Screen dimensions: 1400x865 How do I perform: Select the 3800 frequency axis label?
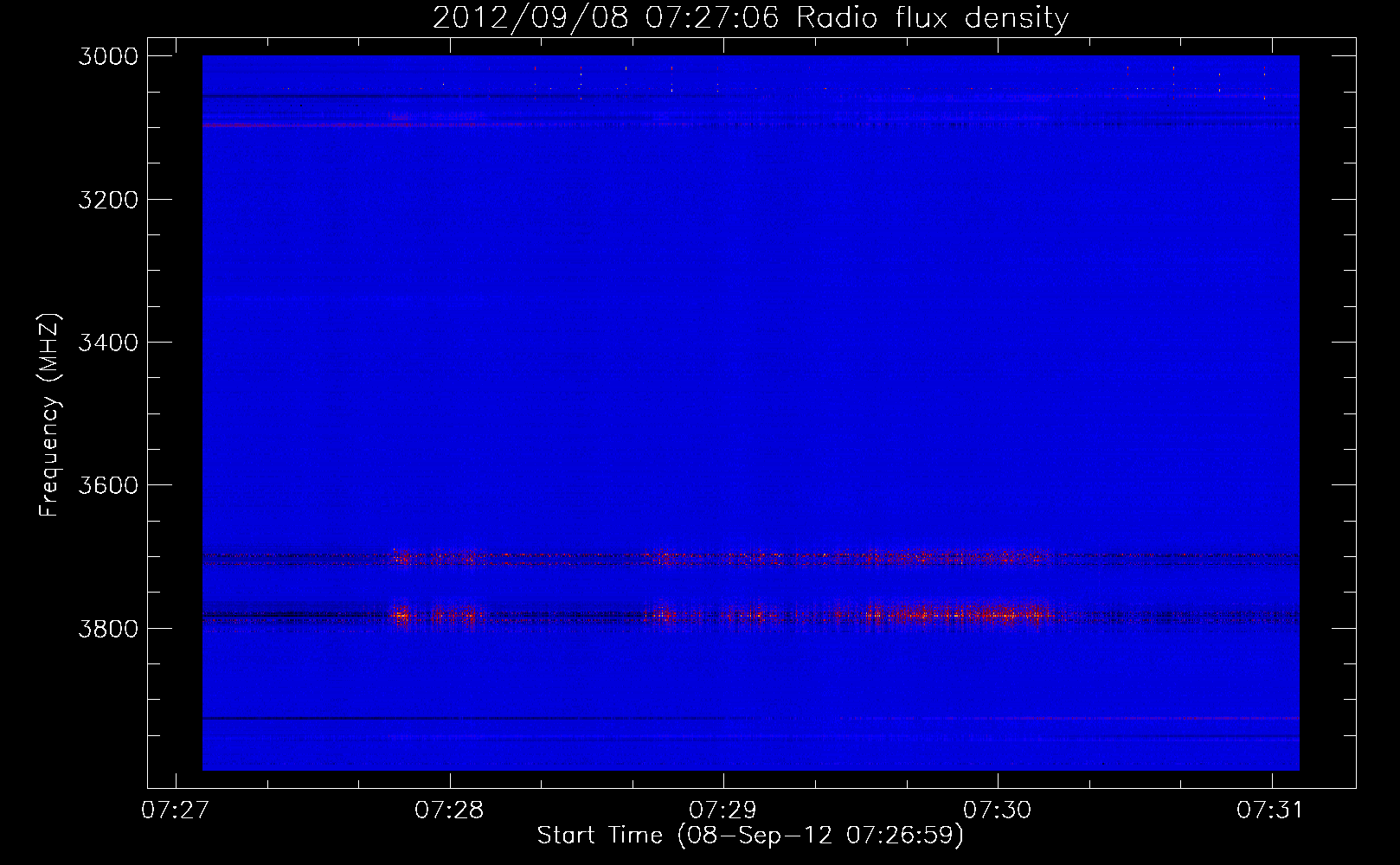coord(108,628)
